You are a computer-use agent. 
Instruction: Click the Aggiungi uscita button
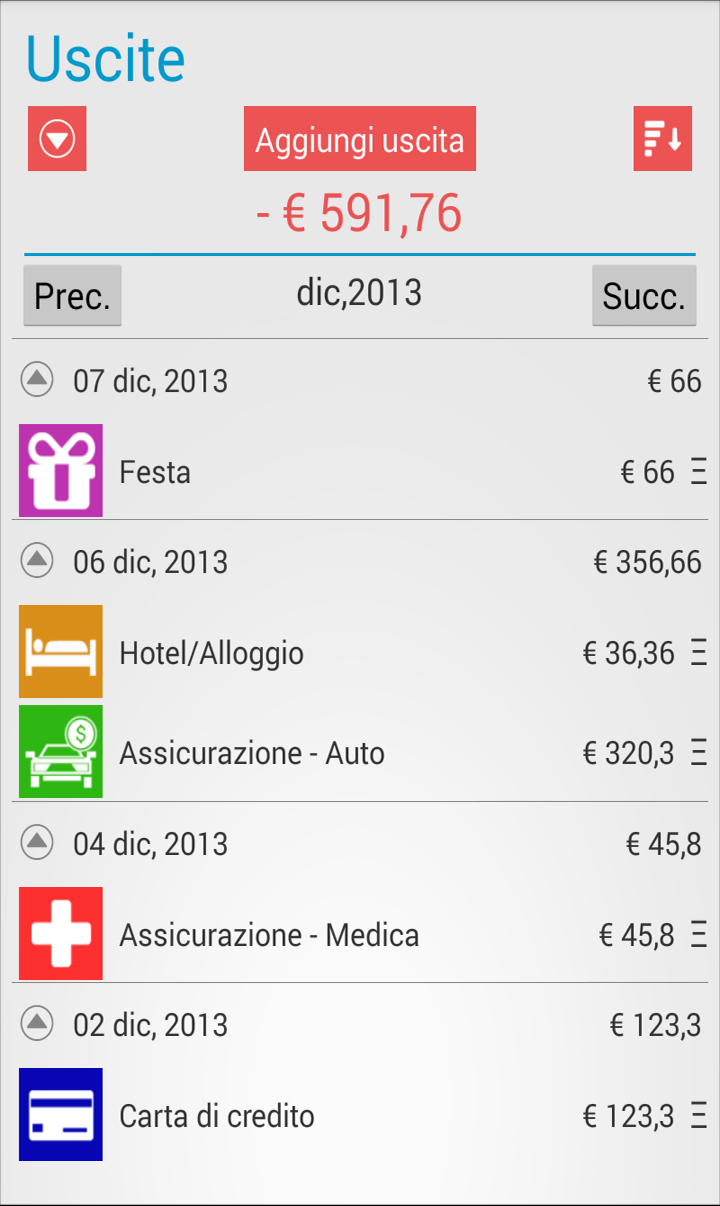pyautogui.click(x=360, y=139)
